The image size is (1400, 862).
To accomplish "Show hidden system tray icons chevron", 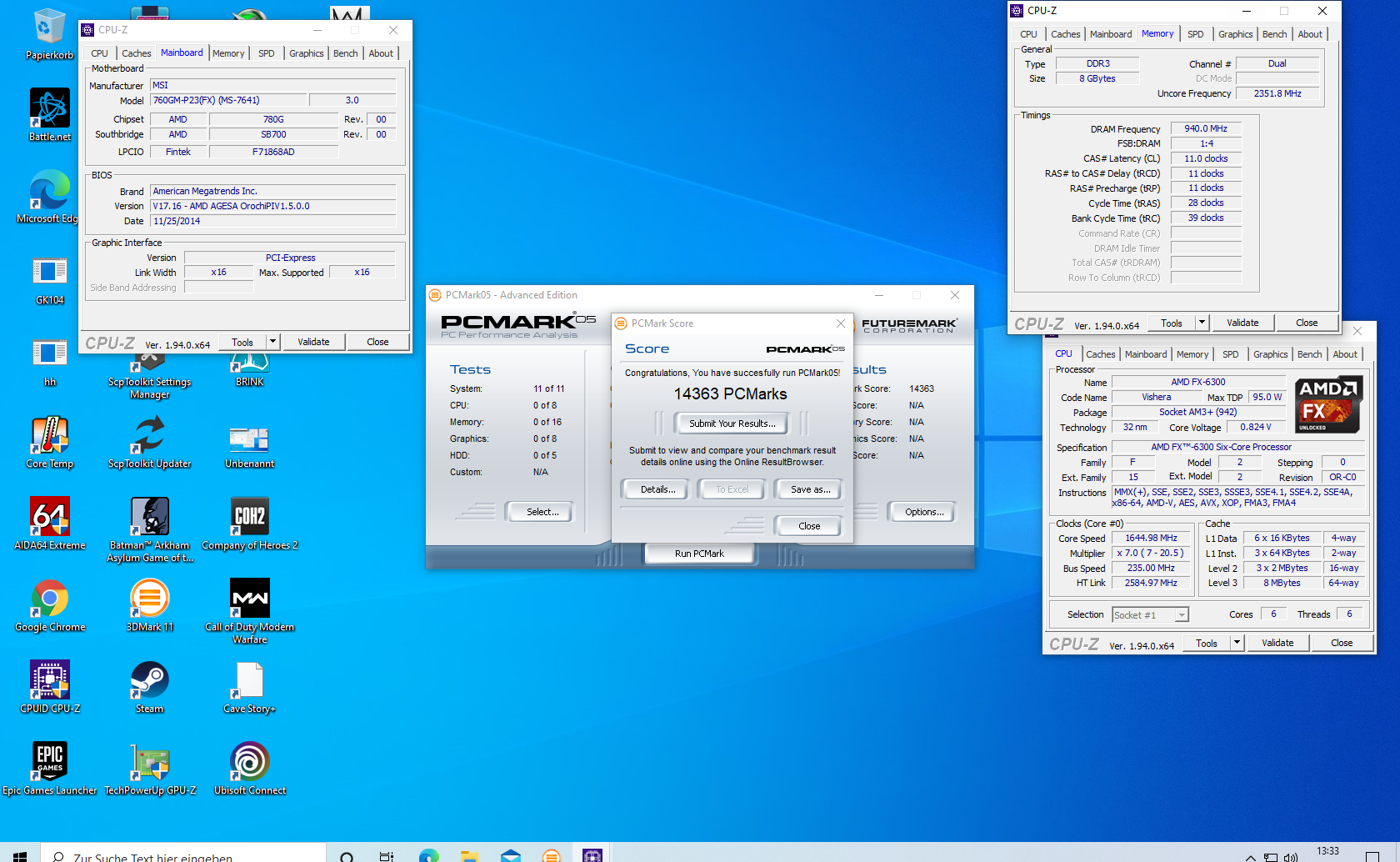I will (x=1250, y=856).
